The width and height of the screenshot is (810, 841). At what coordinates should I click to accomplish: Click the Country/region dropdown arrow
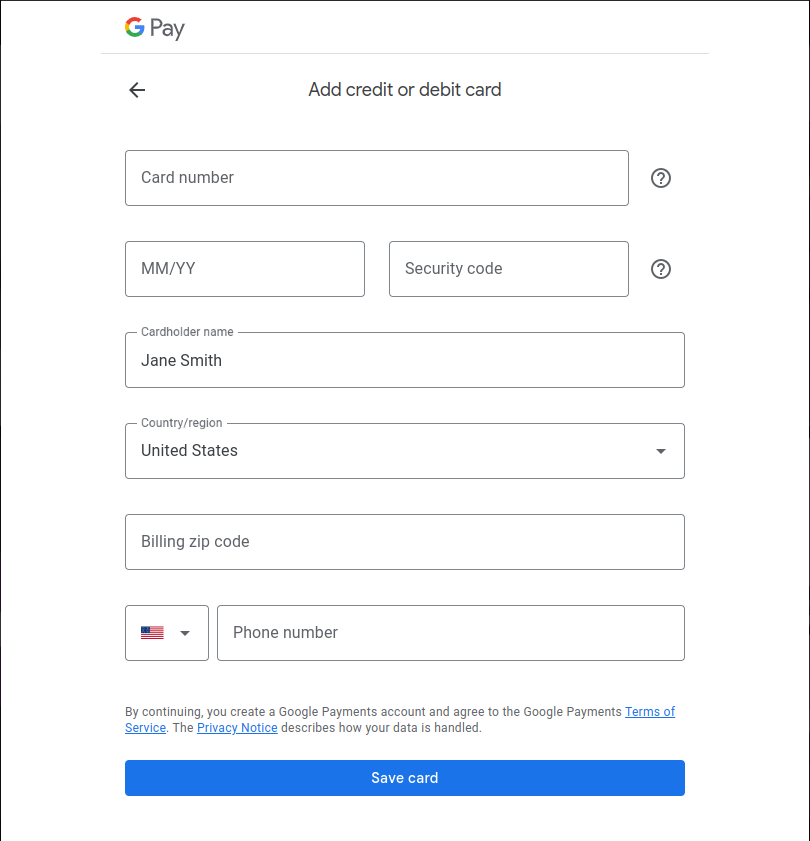click(660, 451)
